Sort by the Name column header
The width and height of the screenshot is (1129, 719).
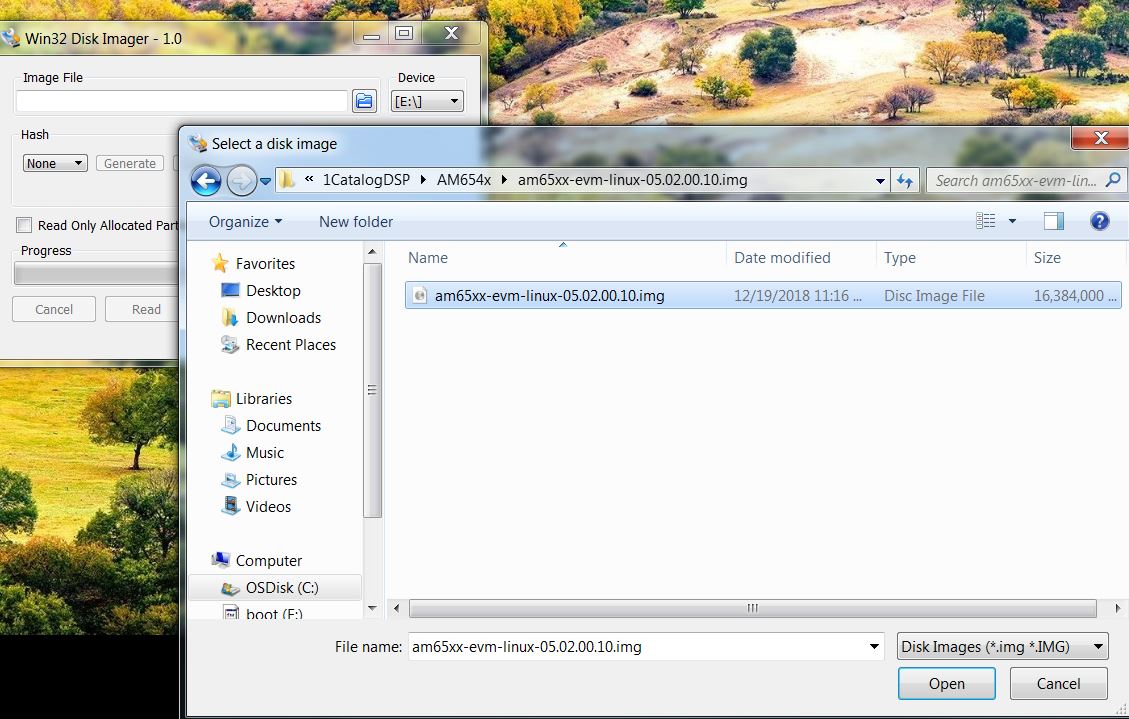pos(428,258)
